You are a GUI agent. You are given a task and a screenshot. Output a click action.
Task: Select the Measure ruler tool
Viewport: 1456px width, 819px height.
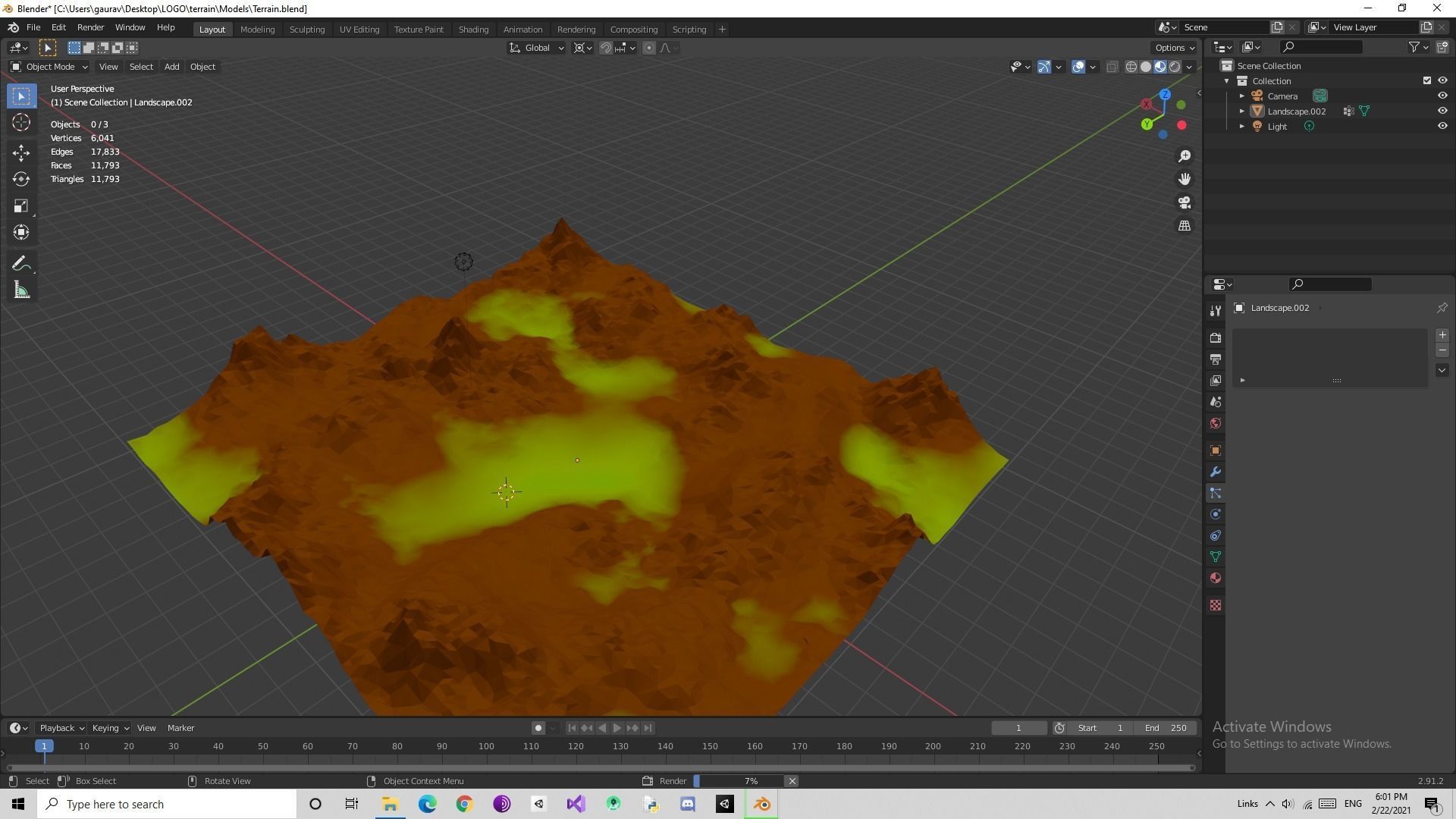pos(21,290)
